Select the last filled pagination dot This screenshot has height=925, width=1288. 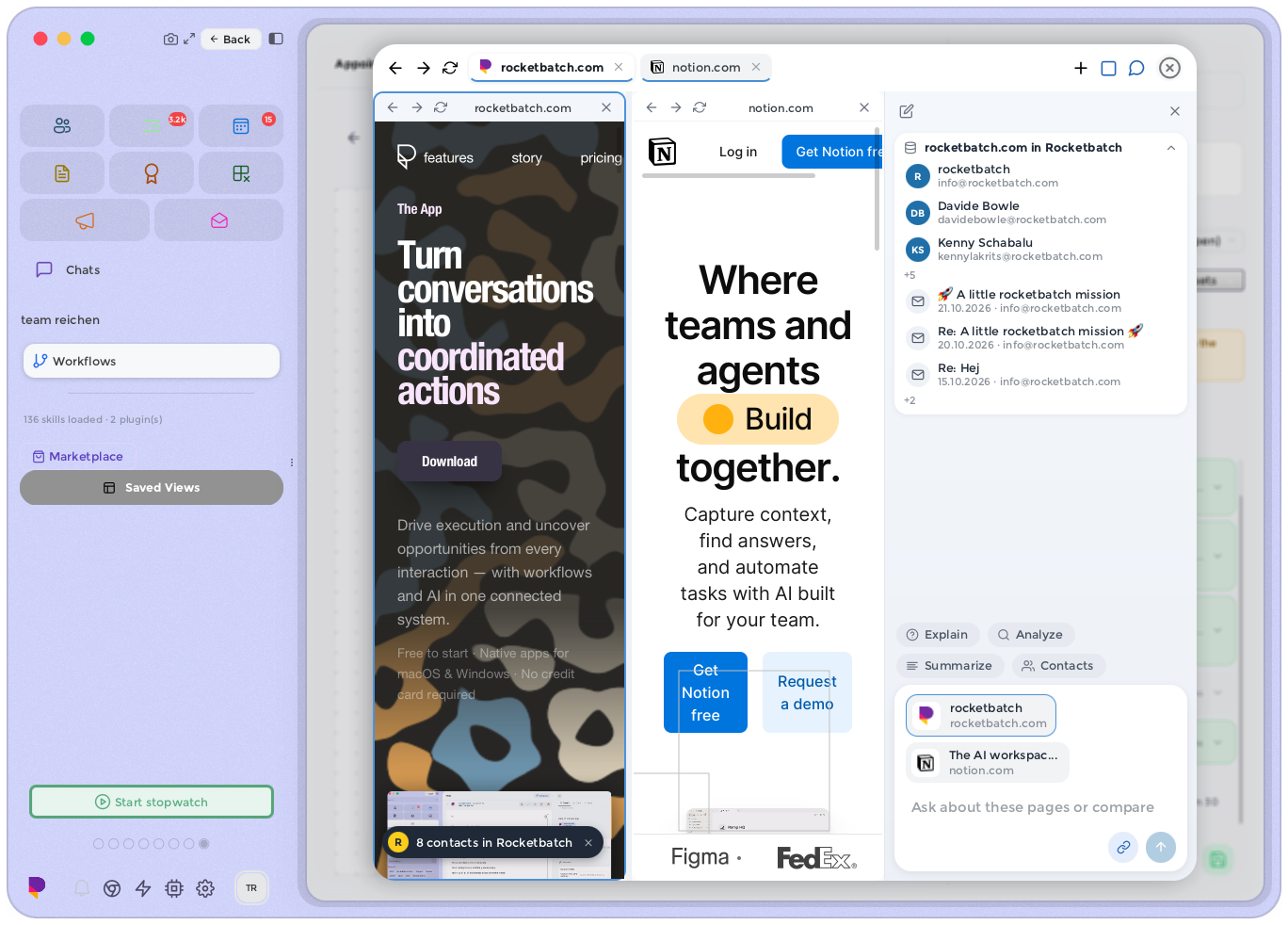coord(204,844)
